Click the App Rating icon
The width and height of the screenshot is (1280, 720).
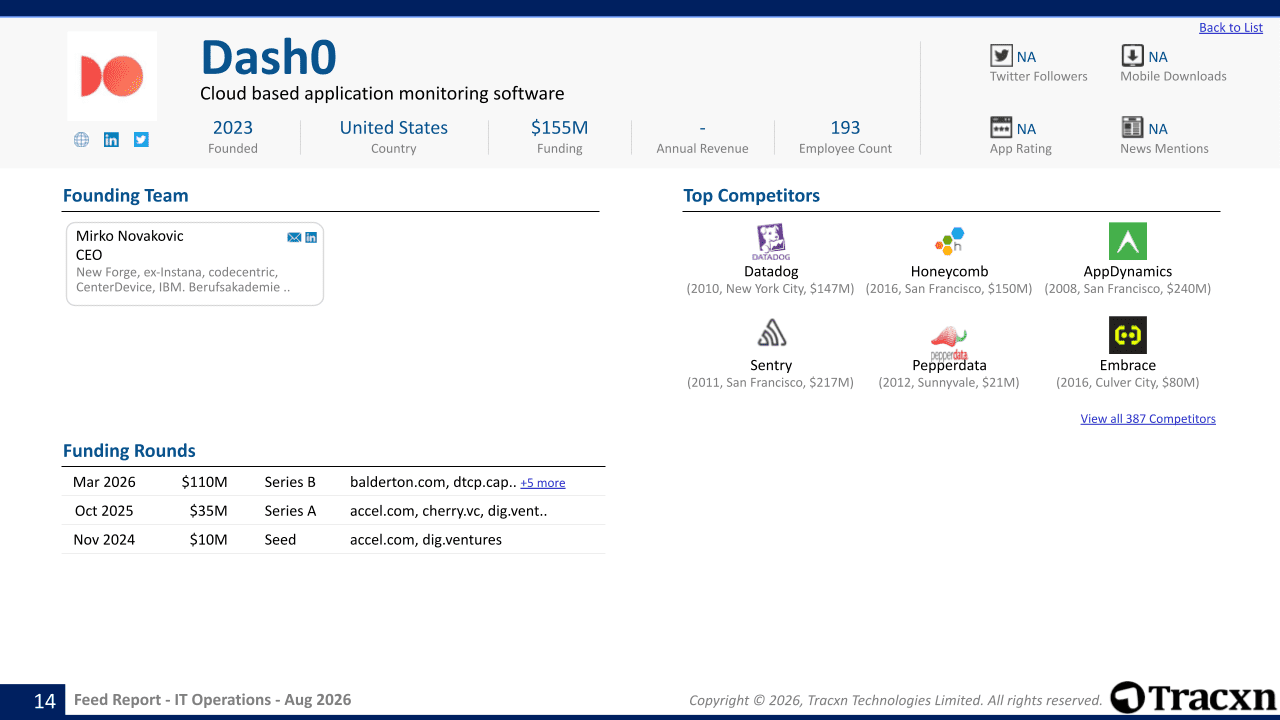(1001, 127)
